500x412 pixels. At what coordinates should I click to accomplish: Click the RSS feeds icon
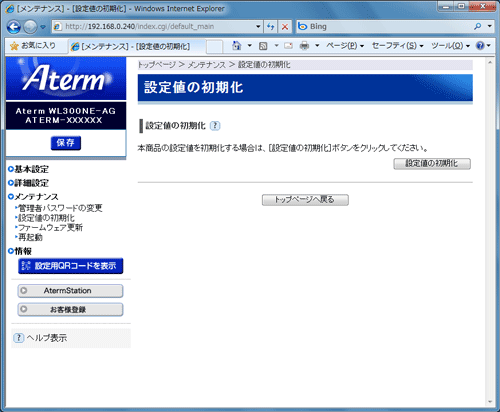tap(263, 46)
